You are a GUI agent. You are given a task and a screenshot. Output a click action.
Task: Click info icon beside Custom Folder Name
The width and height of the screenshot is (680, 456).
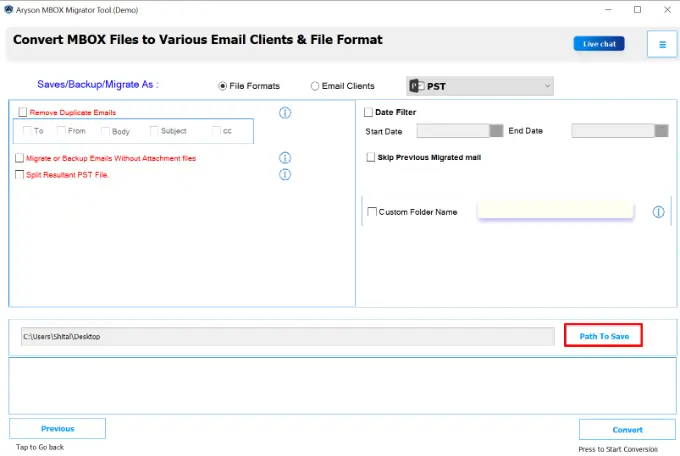point(658,212)
